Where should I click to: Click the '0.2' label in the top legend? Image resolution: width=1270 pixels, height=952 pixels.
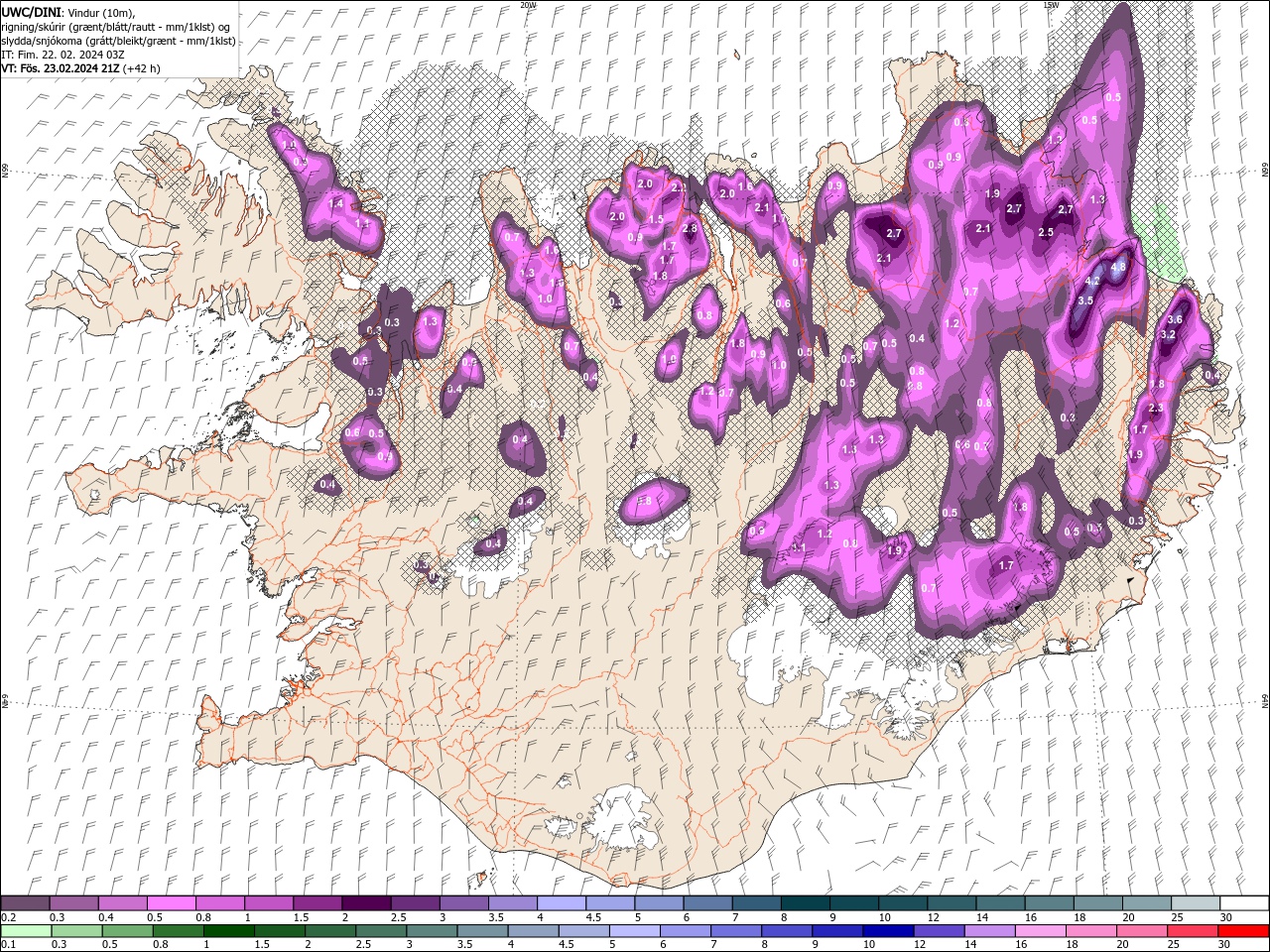(8, 917)
